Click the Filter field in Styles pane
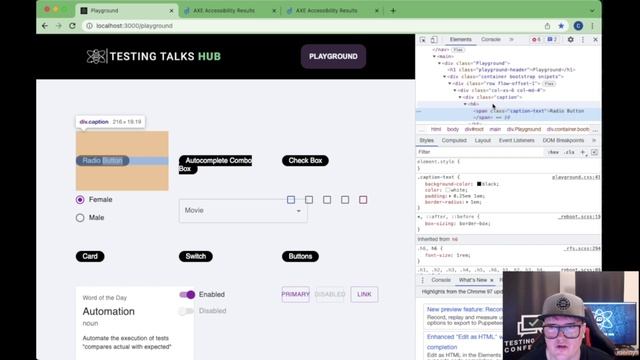The image size is (640, 360). [480, 152]
